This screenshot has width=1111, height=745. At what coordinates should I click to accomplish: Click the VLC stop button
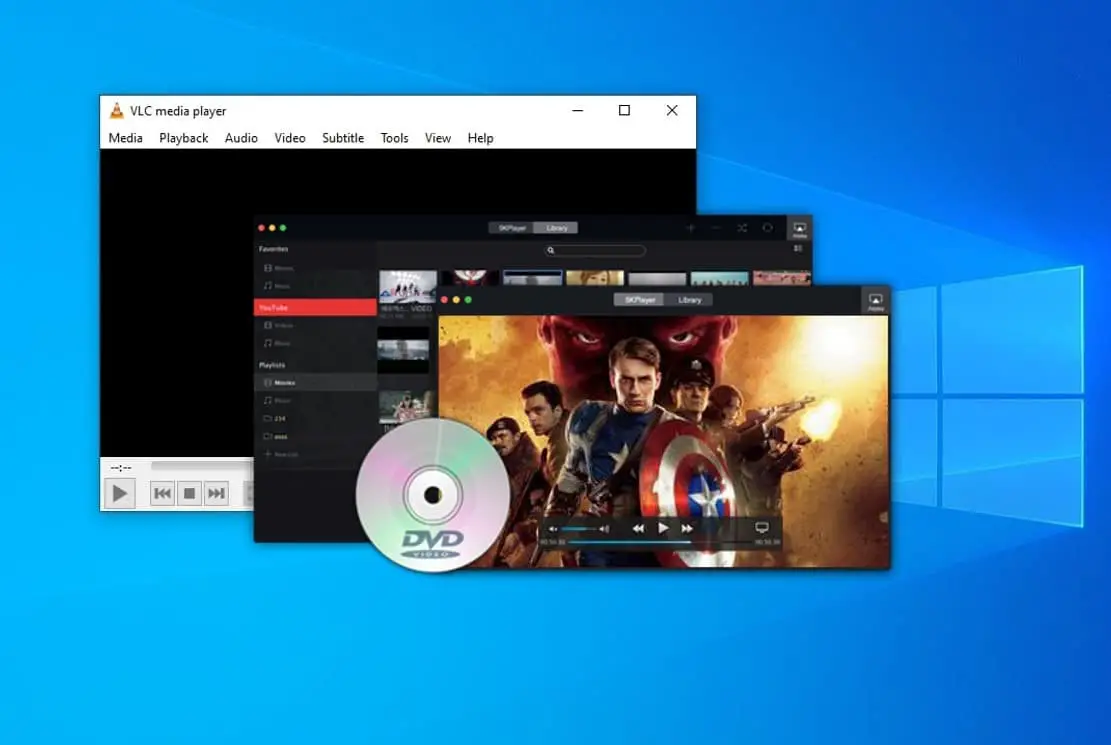[x=189, y=493]
